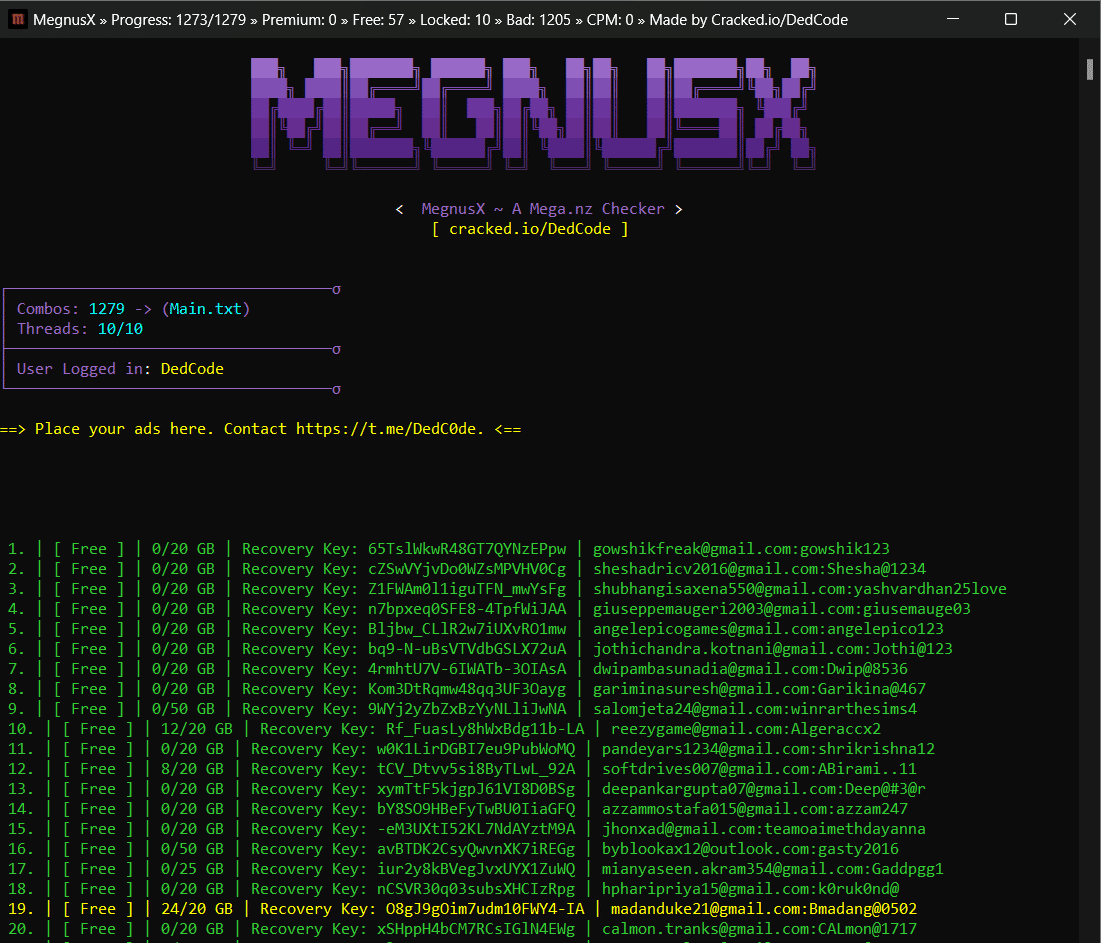Click the 0/50 GB value in row 9
Screen dimensions: 1101x943
click(x=183, y=709)
